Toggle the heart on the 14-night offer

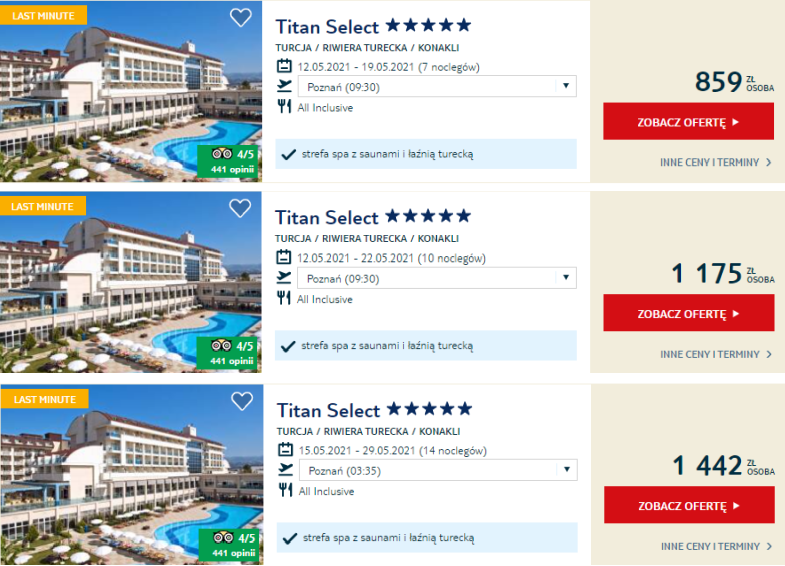tap(242, 401)
